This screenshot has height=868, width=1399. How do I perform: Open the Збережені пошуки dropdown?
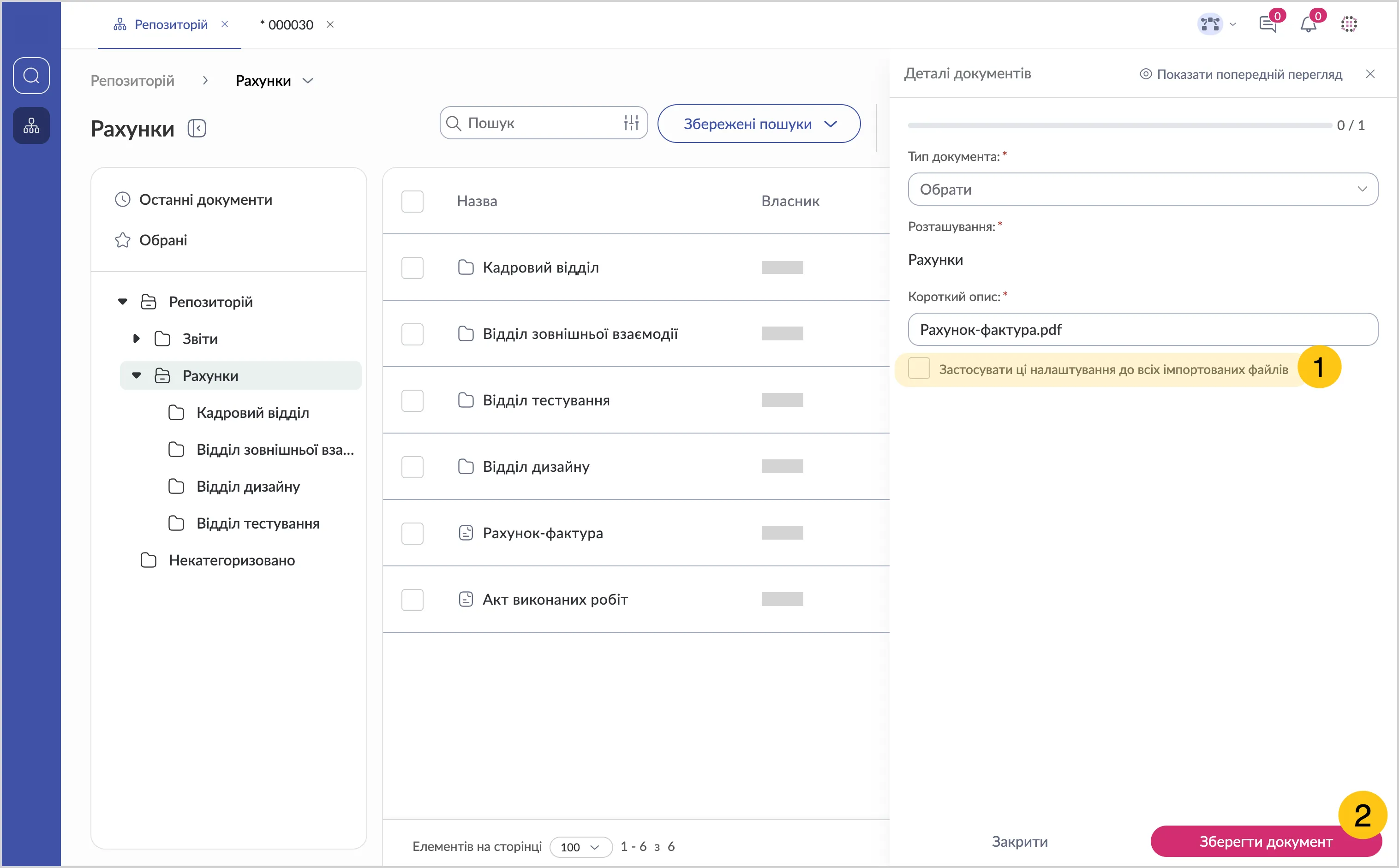(759, 124)
